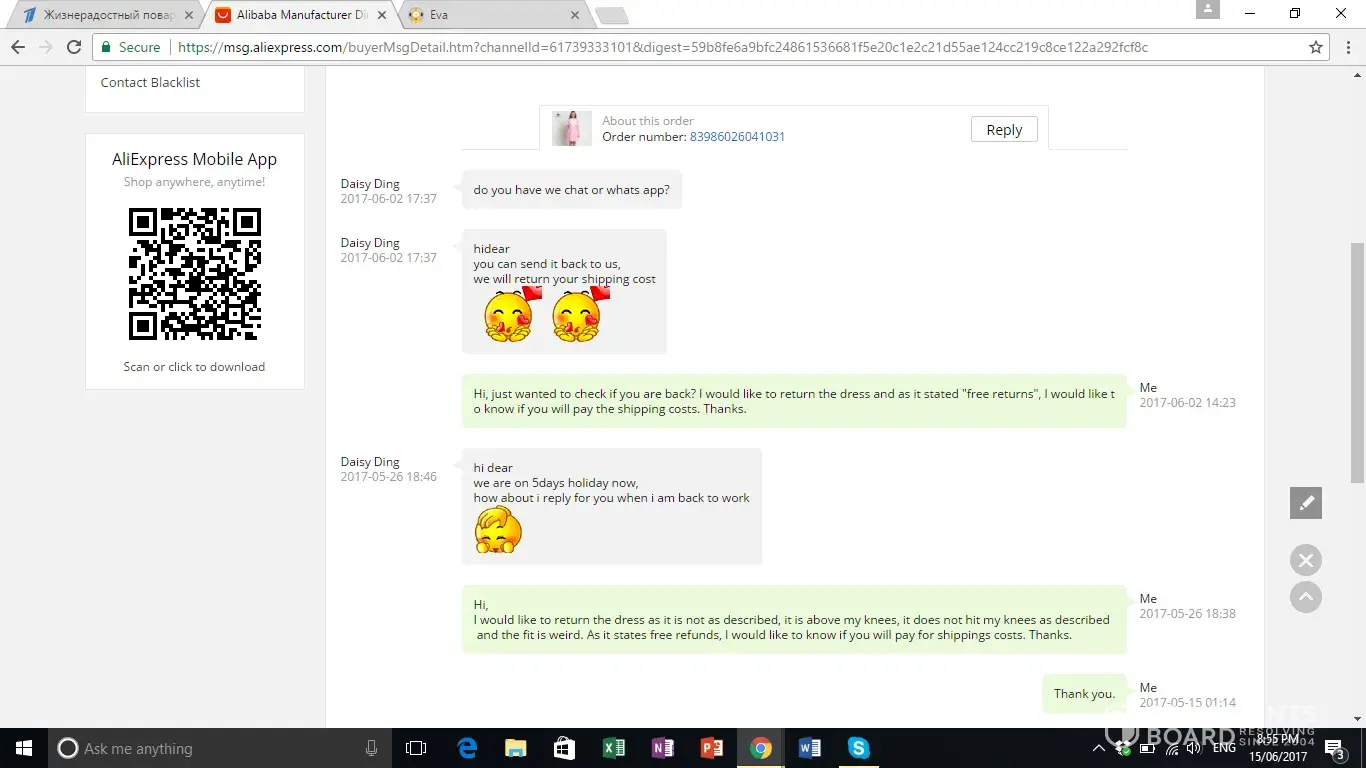Open Task View on the taskbar
The image size is (1366, 768).
[x=416, y=748]
